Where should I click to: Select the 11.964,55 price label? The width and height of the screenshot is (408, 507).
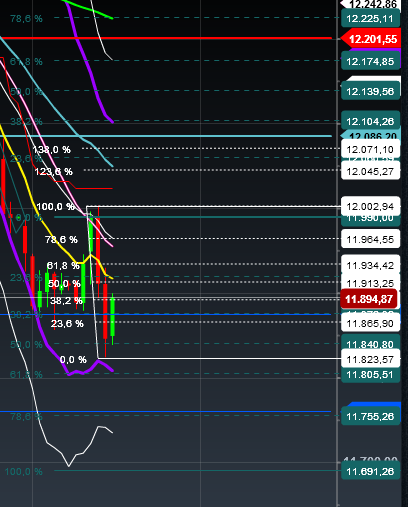(370, 239)
